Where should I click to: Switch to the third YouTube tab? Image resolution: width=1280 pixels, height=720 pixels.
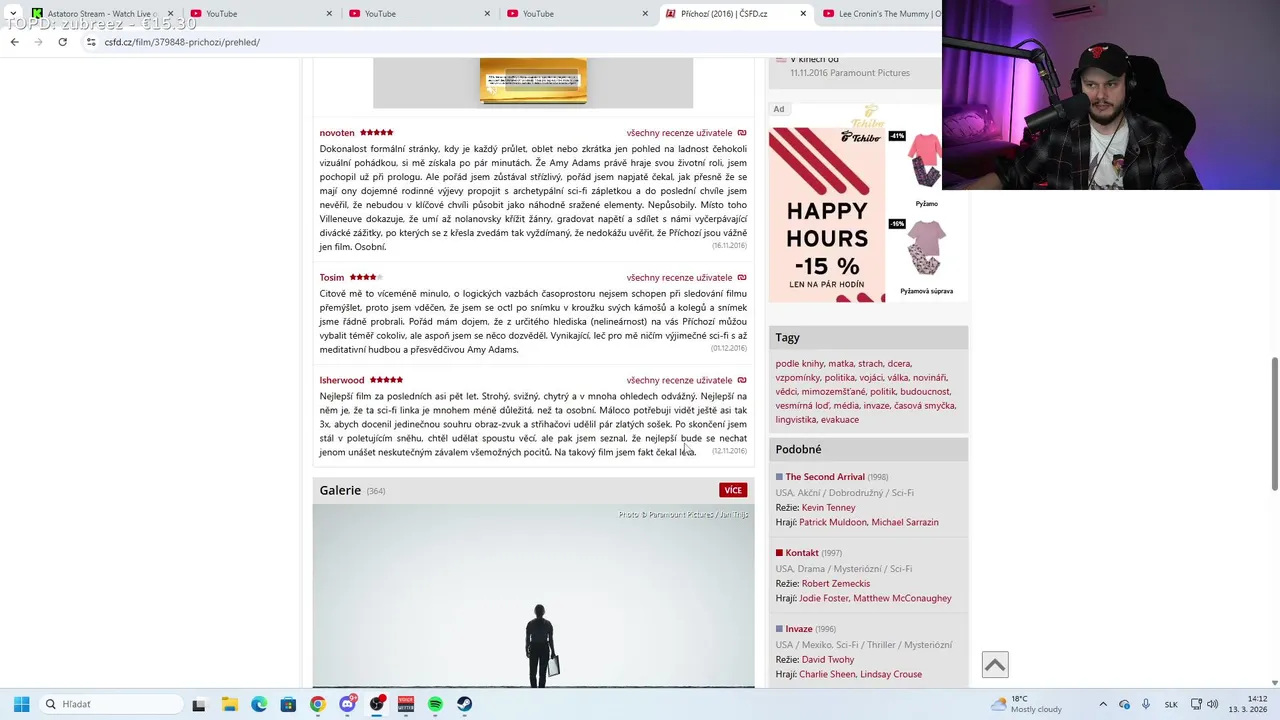pos(577,13)
